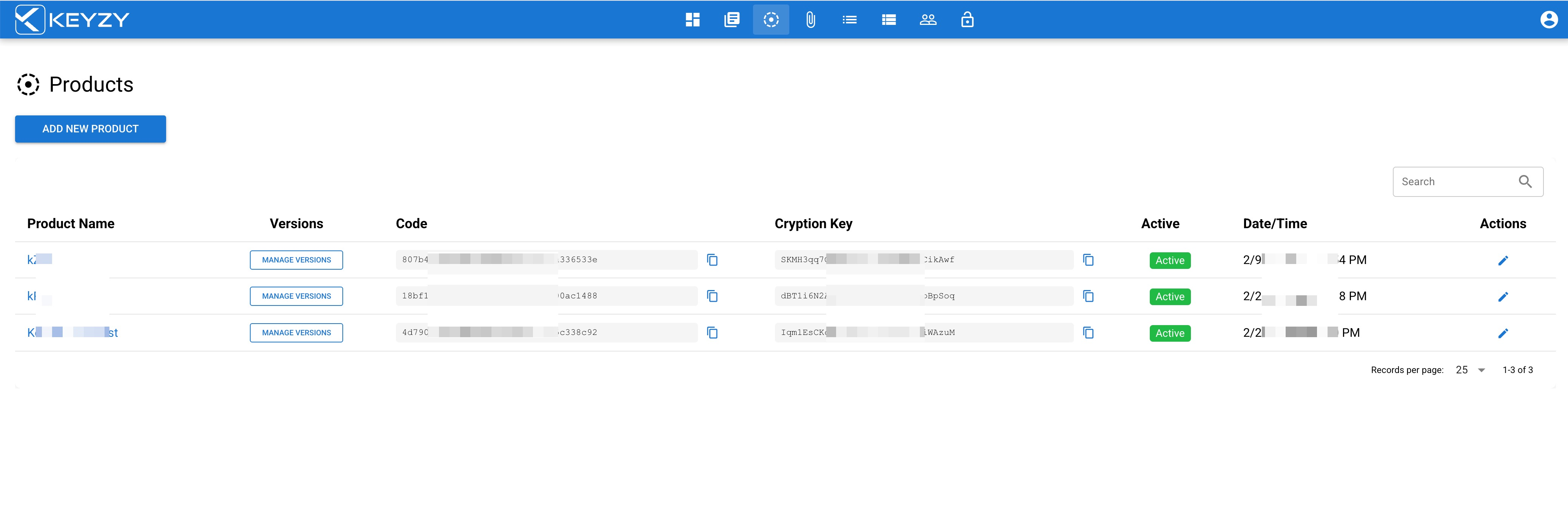
Task: Copy the cryption key starting with dBT1i6N2
Action: click(x=1088, y=296)
